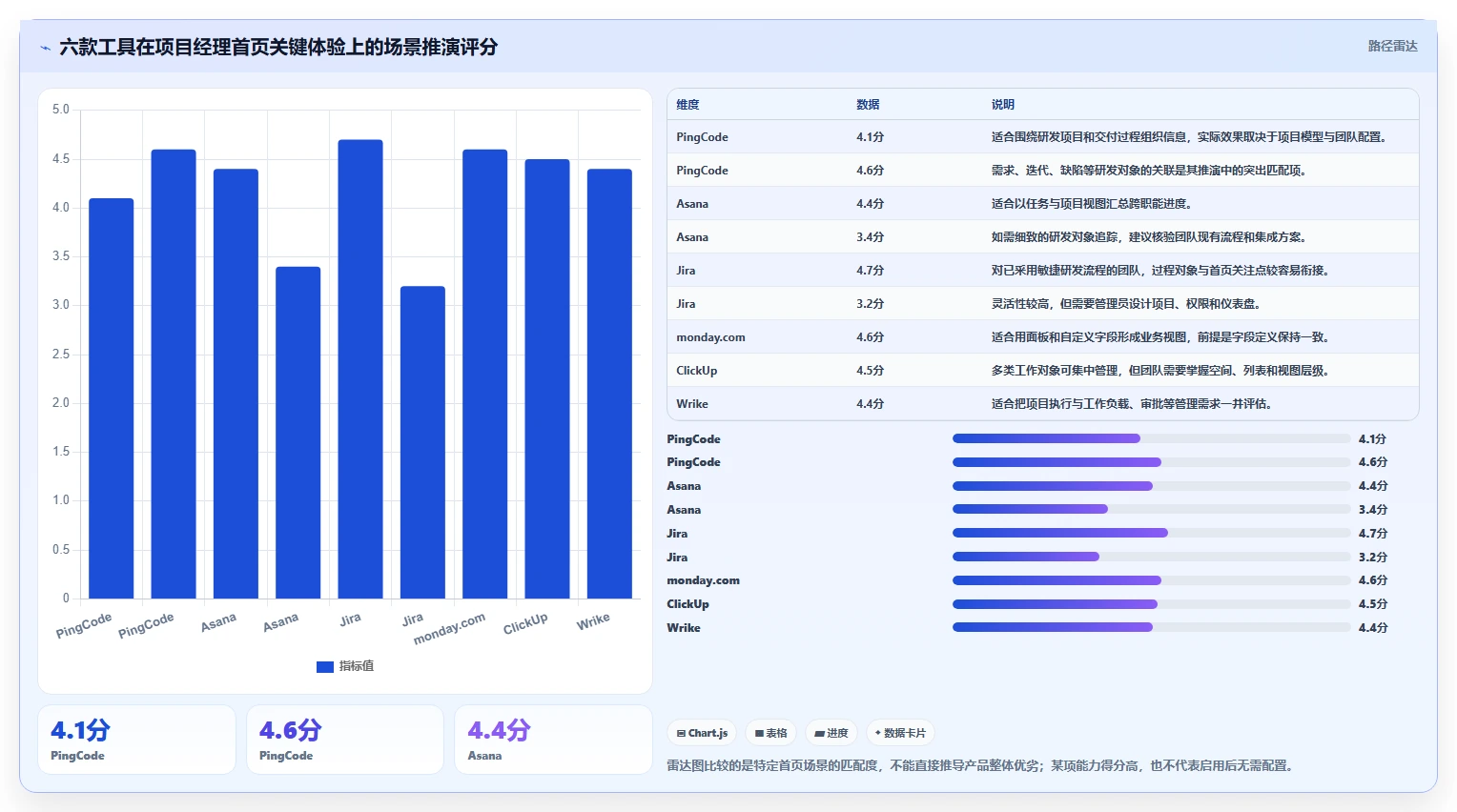The width and height of the screenshot is (1457, 812).
Task: Click the 维度 column header
Action: (687, 105)
